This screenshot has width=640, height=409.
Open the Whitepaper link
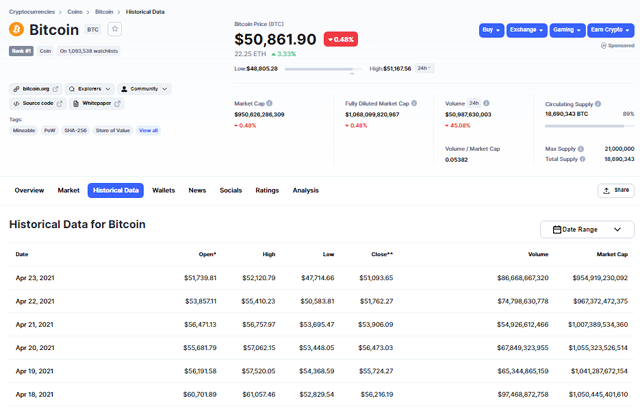tap(96, 104)
